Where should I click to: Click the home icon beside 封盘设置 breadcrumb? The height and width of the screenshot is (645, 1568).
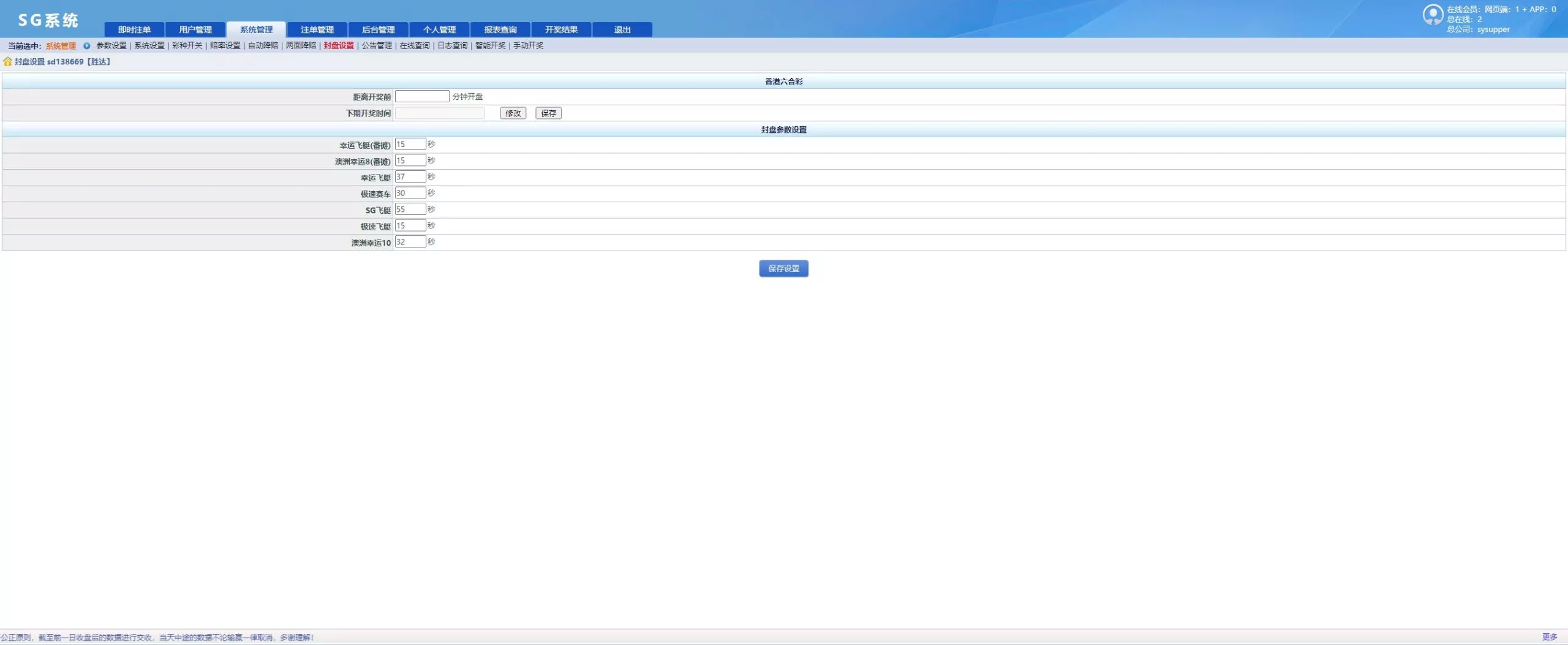coord(7,61)
